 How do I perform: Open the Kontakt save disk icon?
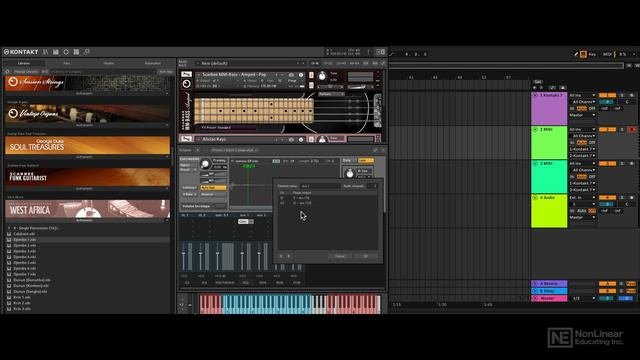[x=56, y=52]
